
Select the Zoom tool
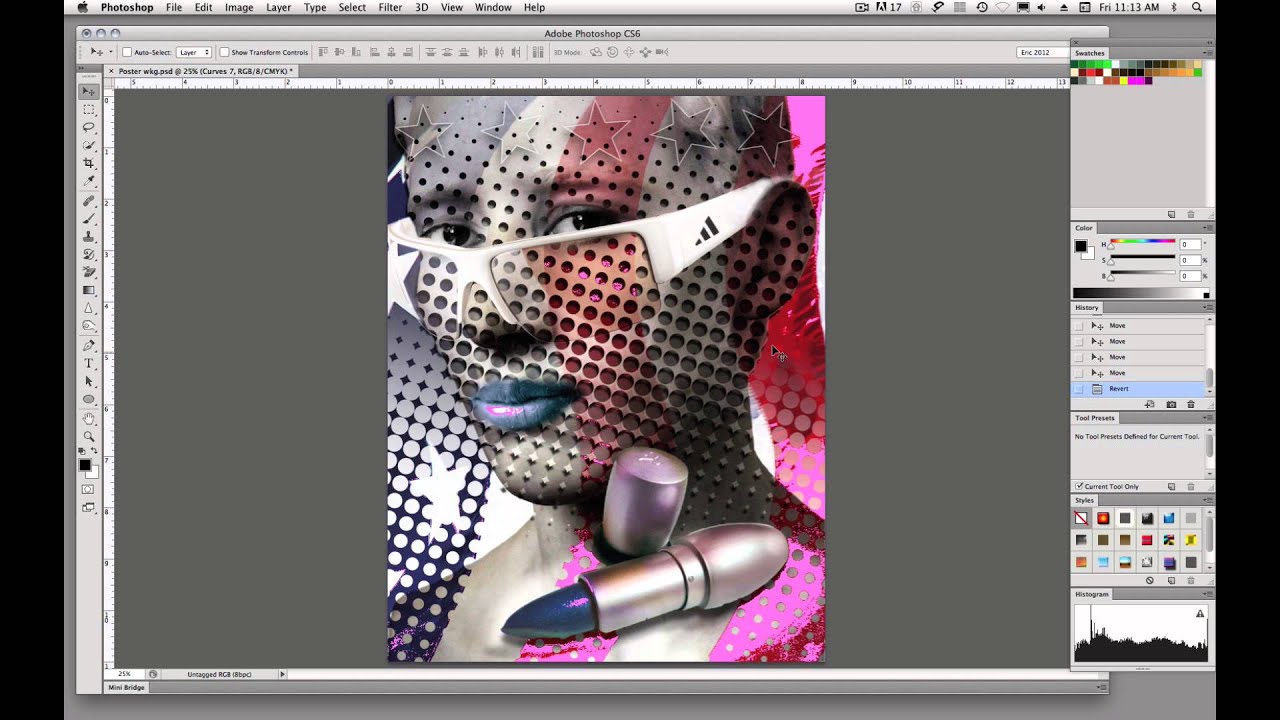[x=89, y=437]
